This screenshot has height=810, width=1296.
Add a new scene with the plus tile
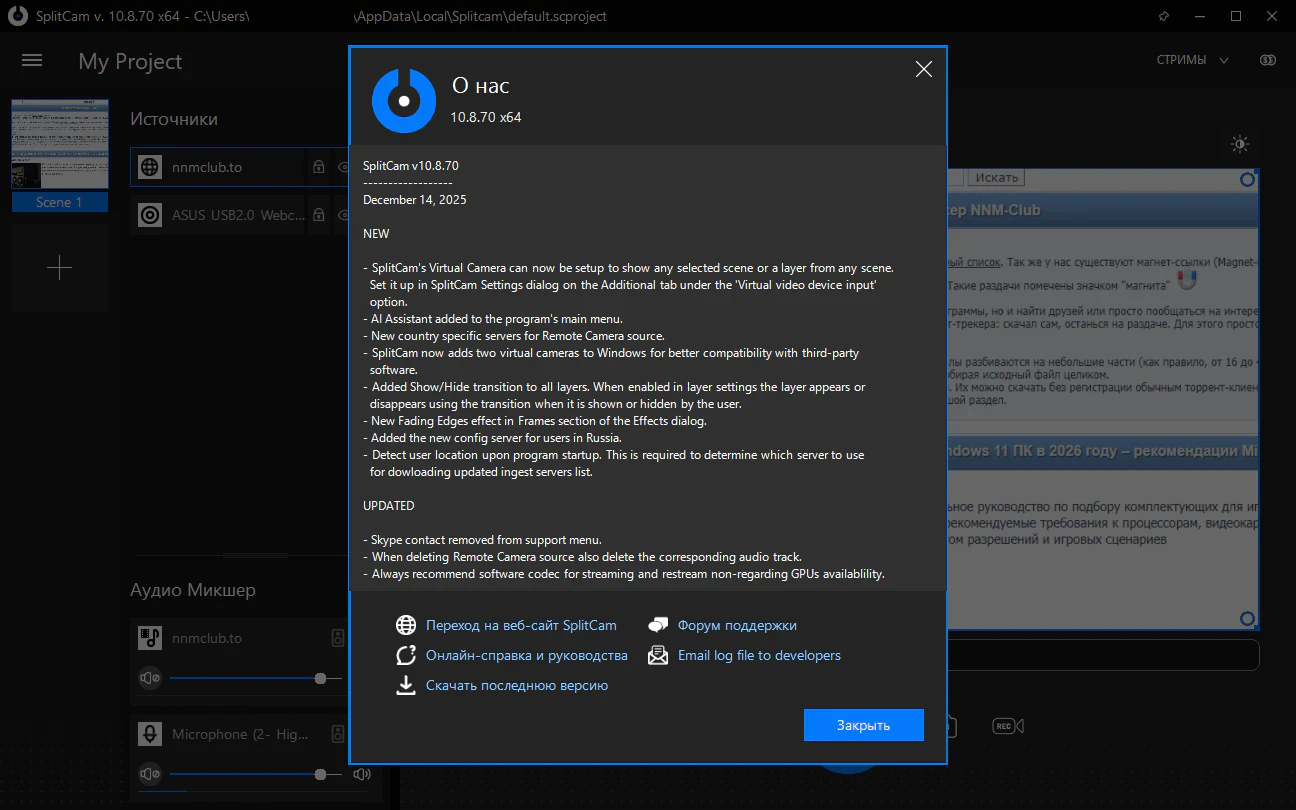click(x=59, y=268)
